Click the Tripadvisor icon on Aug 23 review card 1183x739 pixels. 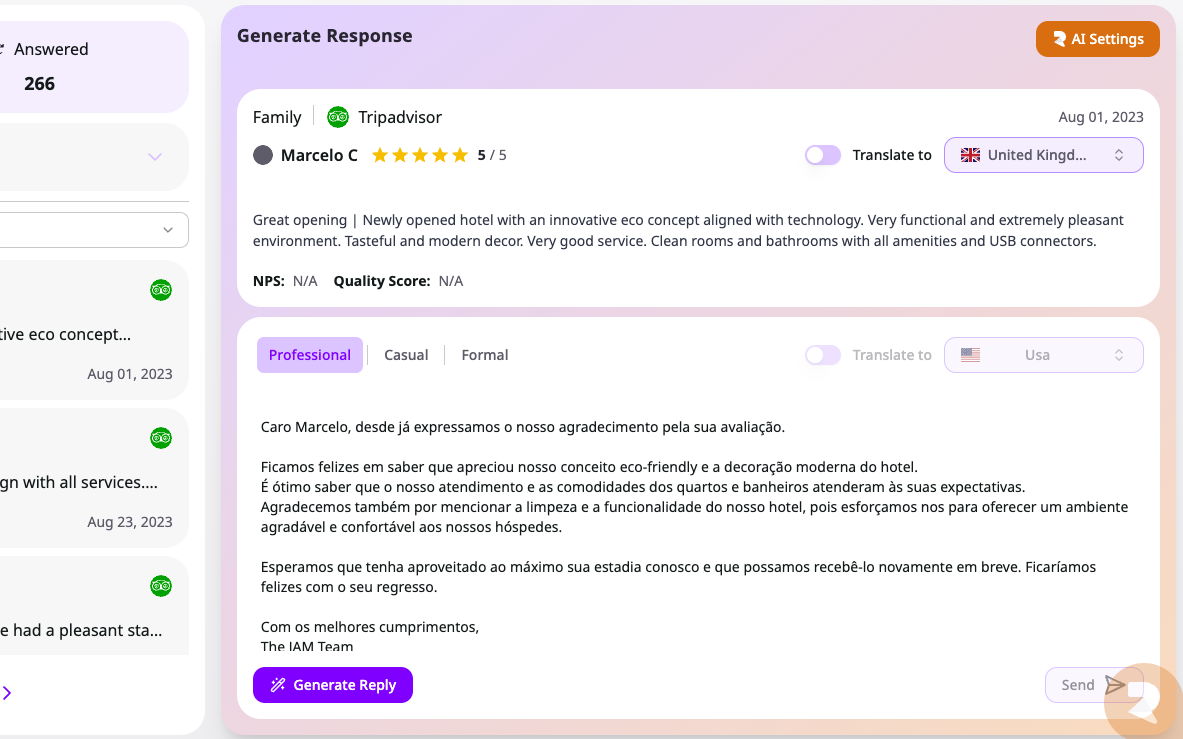tap(161, 438)
